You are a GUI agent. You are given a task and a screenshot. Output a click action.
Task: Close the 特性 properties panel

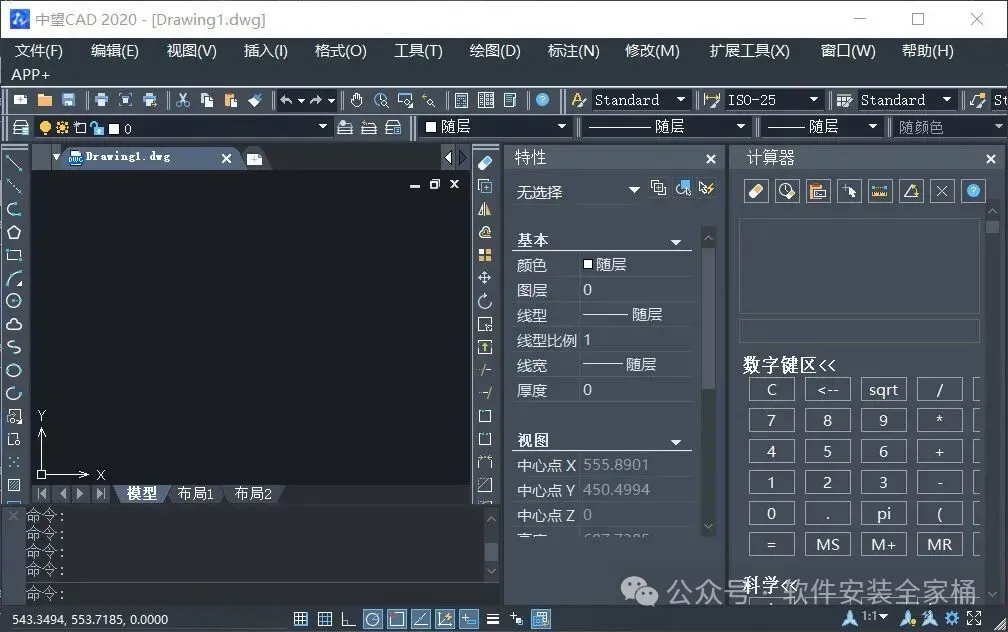coord(710,159)
